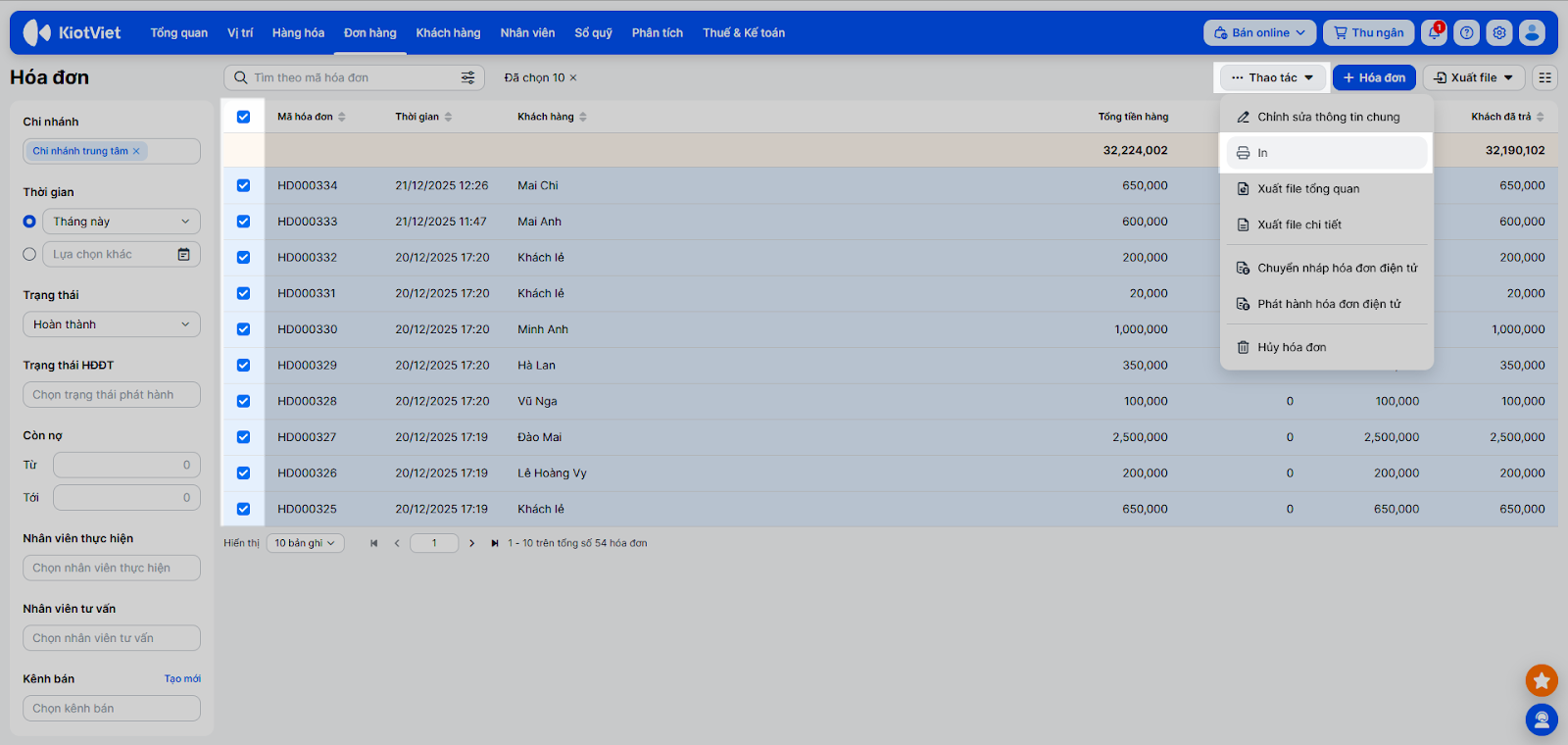Uncheck invoice HD000333
The width and height of the screenshot is (1568, 745).
point(243,222)
